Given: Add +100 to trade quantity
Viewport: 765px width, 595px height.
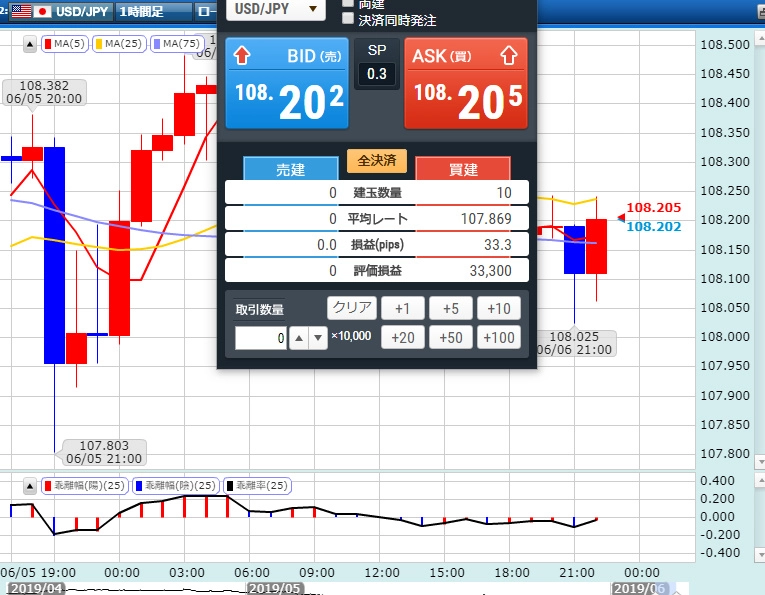Looking at the screenshot, I should pos(499,337).
